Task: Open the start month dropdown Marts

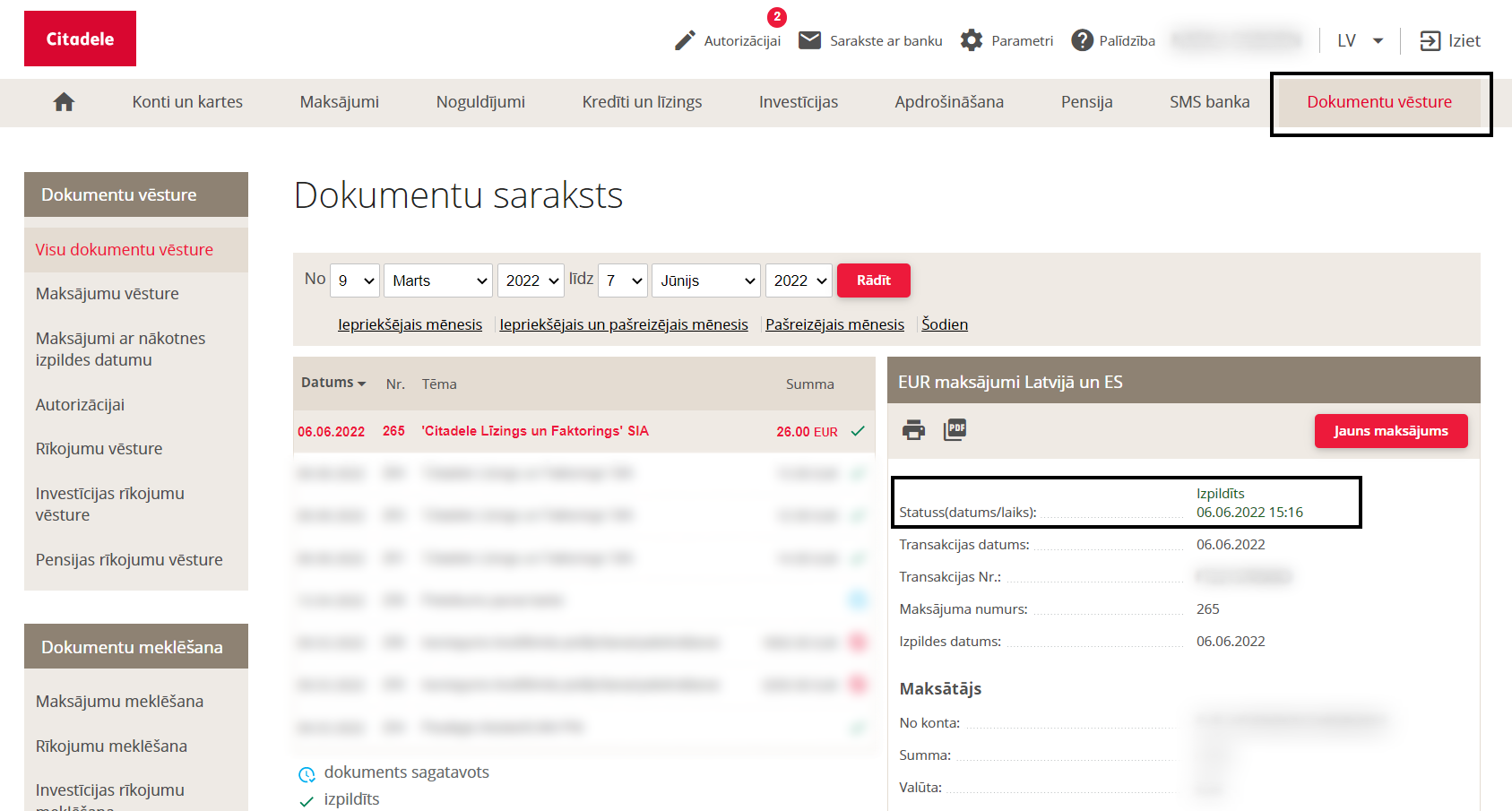Action: click(438, 280)
